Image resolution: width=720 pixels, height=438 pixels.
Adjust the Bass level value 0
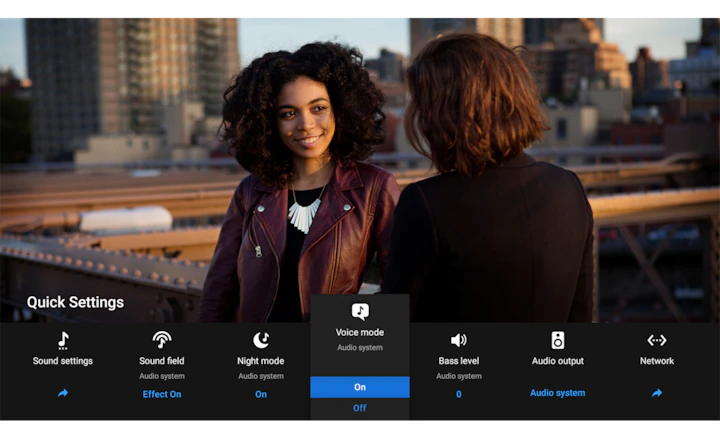pos(459,394)
